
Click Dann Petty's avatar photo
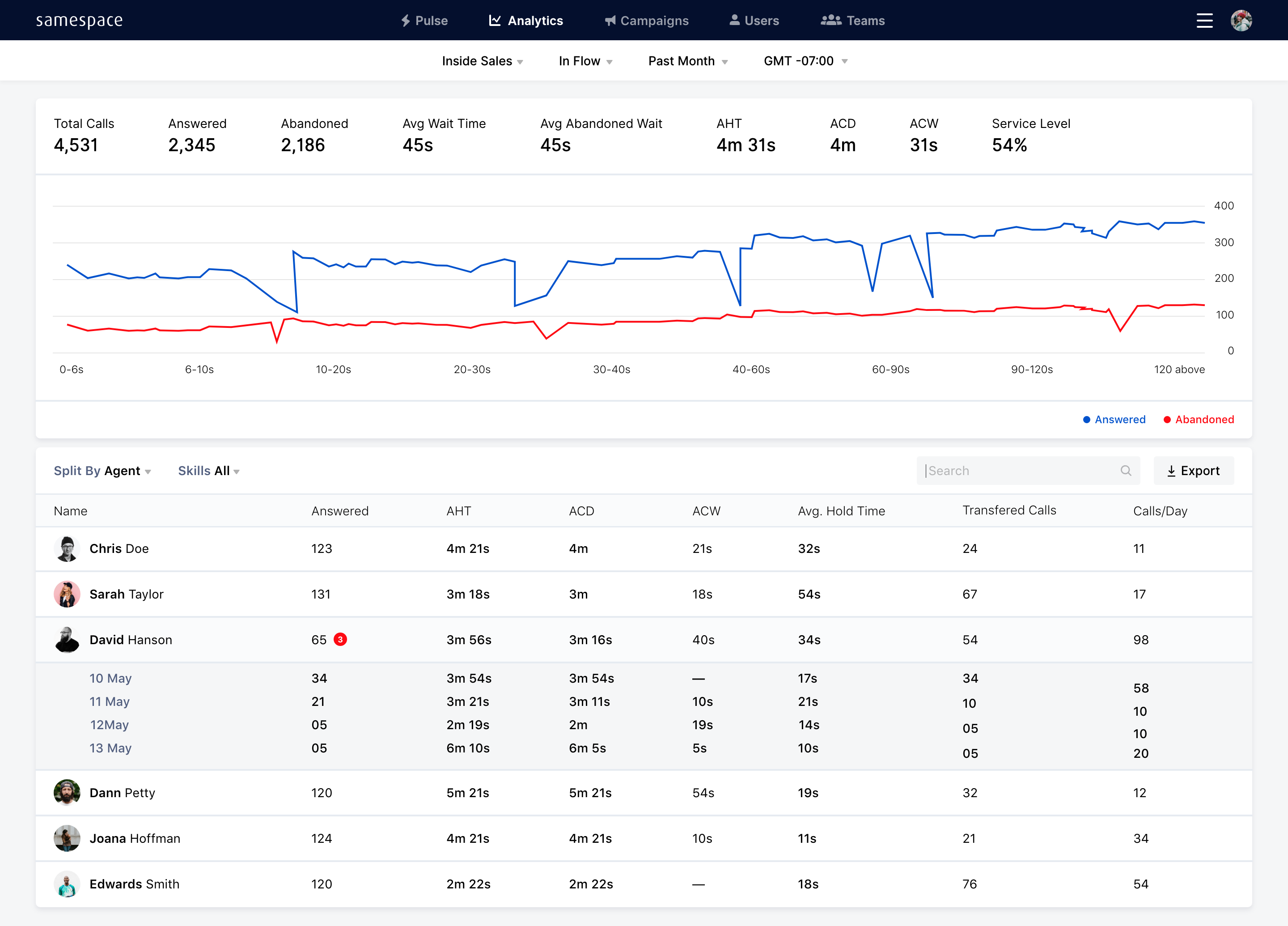coord(67,793)
